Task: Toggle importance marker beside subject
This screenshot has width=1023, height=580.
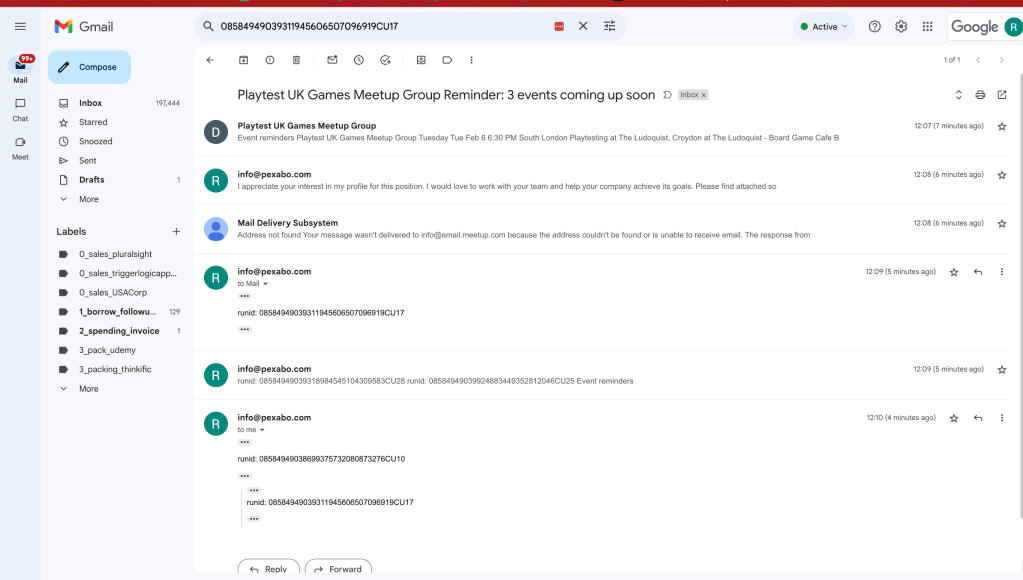Action: [x=667, y=95]
